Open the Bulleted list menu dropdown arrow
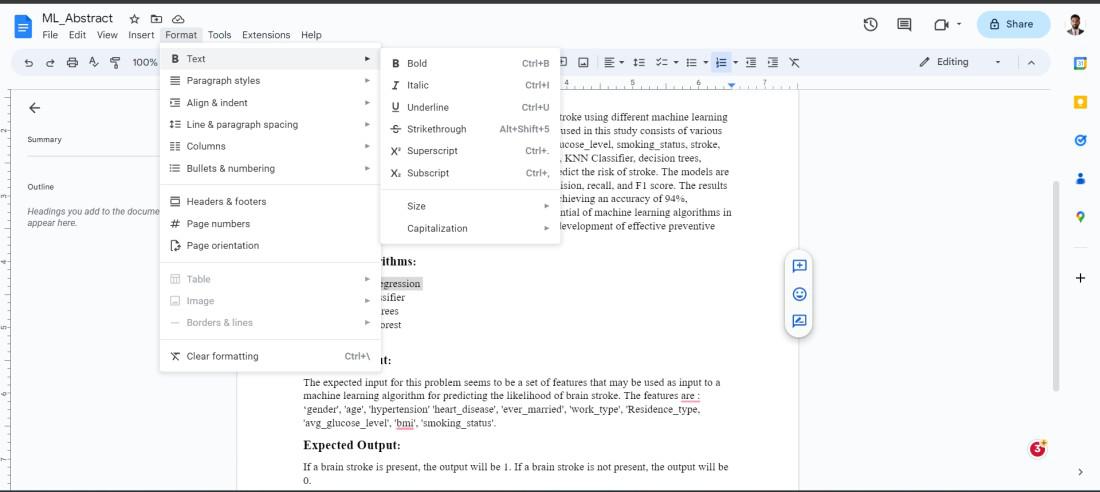Screen dimensions: 1100x492 (705, 62)
